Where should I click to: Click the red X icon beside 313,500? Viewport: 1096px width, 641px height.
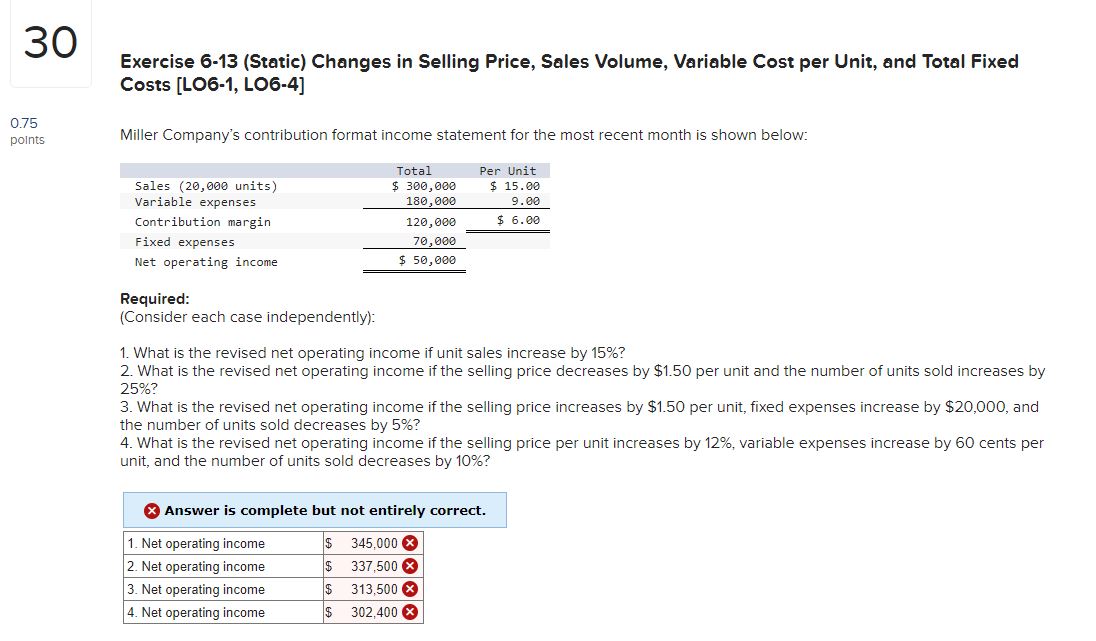coord(411,588)
